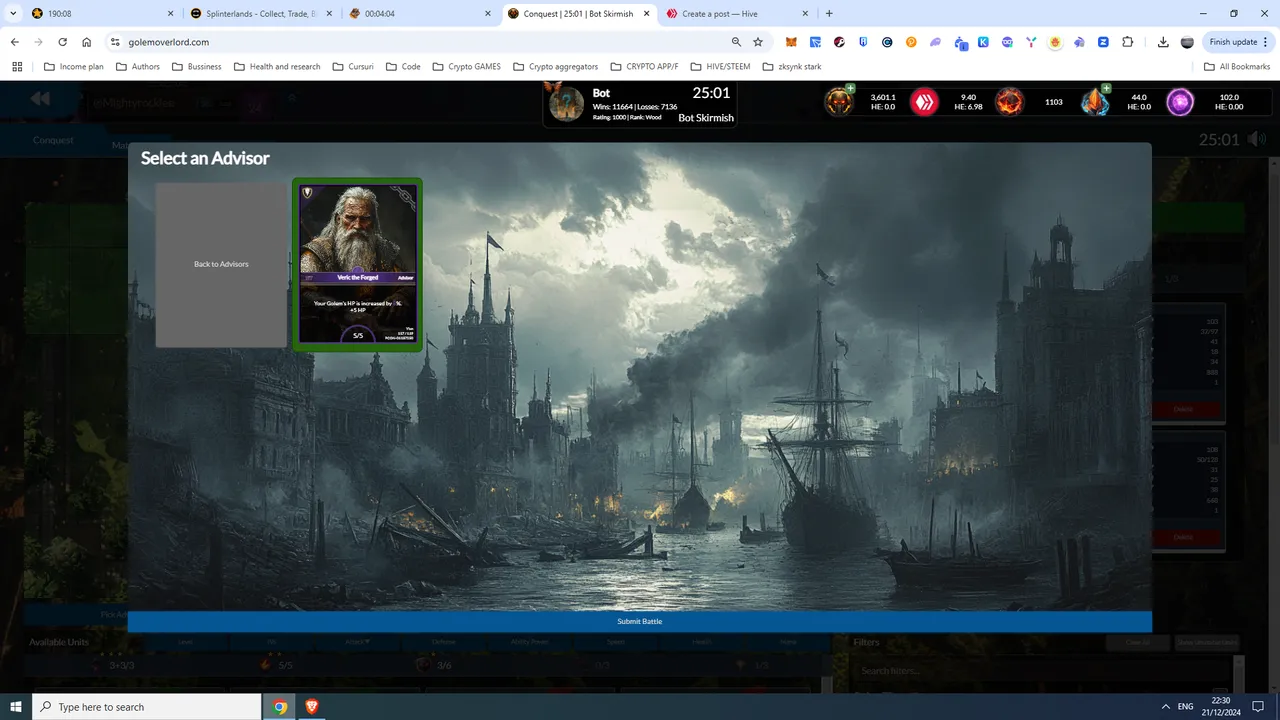Open the All Bookmarks folder
The height and width of the screenshot is (720, 1280).
(x=1237, y=67)
